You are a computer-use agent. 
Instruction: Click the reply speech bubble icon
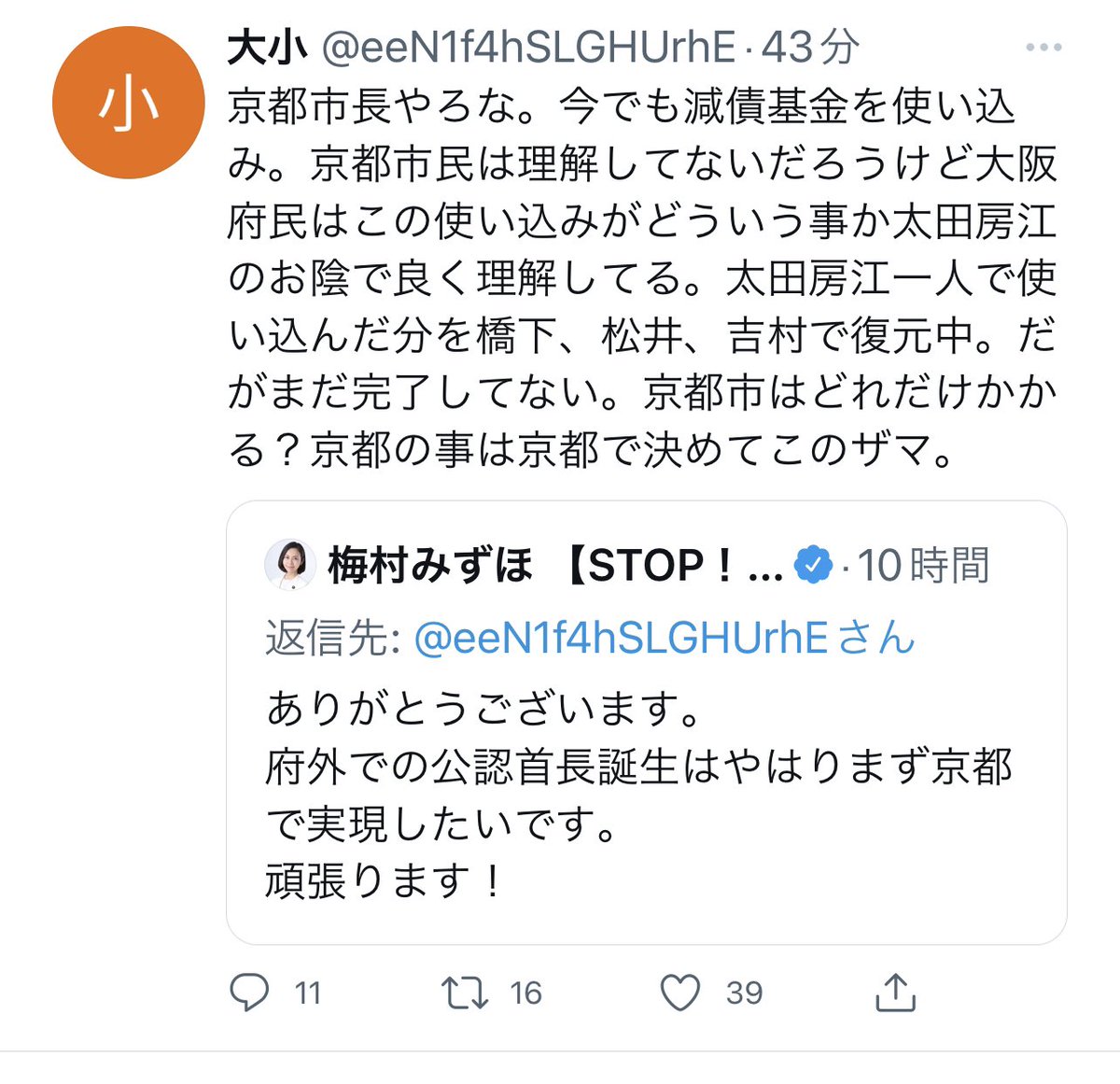click(248, 992)
